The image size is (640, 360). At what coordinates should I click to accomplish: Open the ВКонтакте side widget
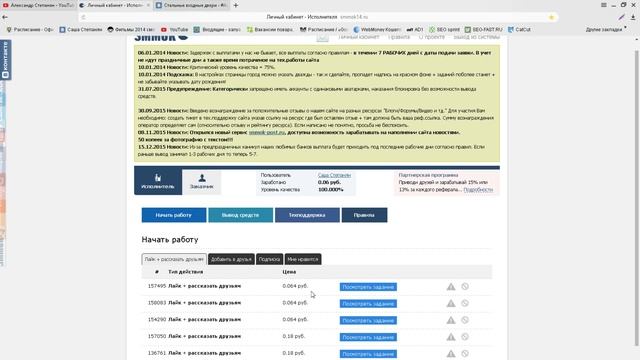(x=5, y=60)
